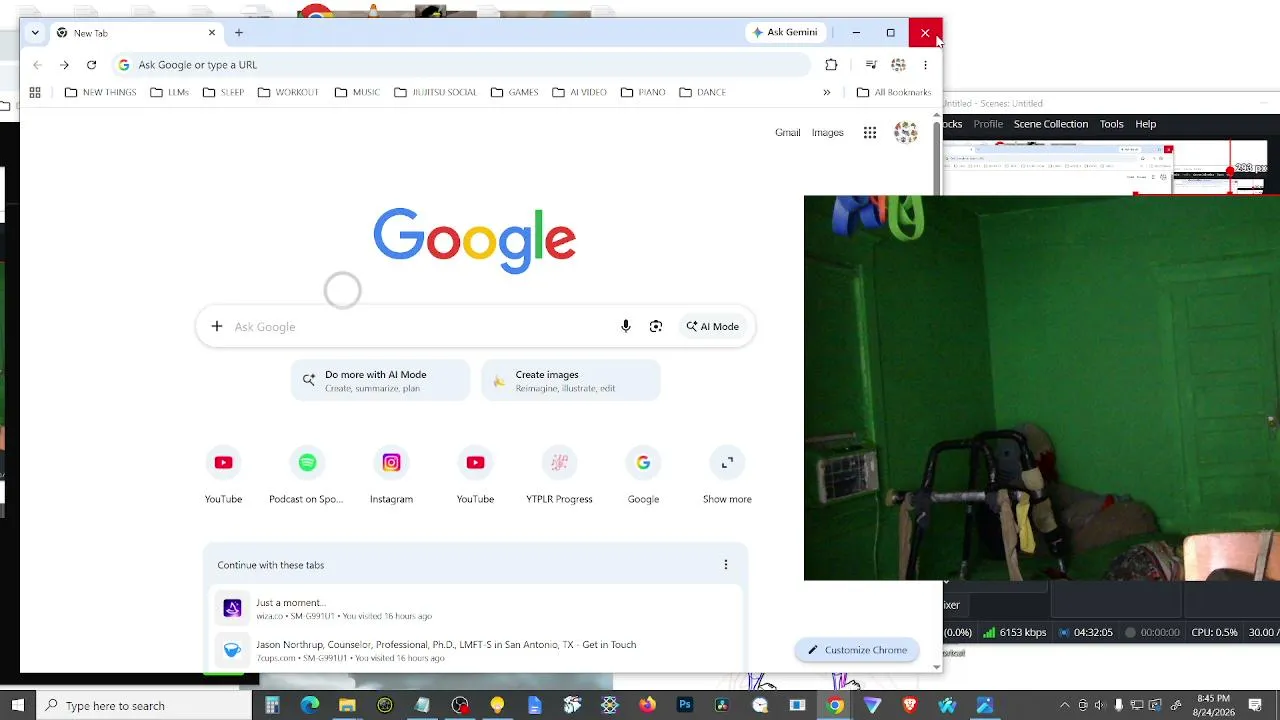Screen dimensions: 1280x720
Task: Open the Jason Northrup, Counselor recent tab
Action: [475, 651]
